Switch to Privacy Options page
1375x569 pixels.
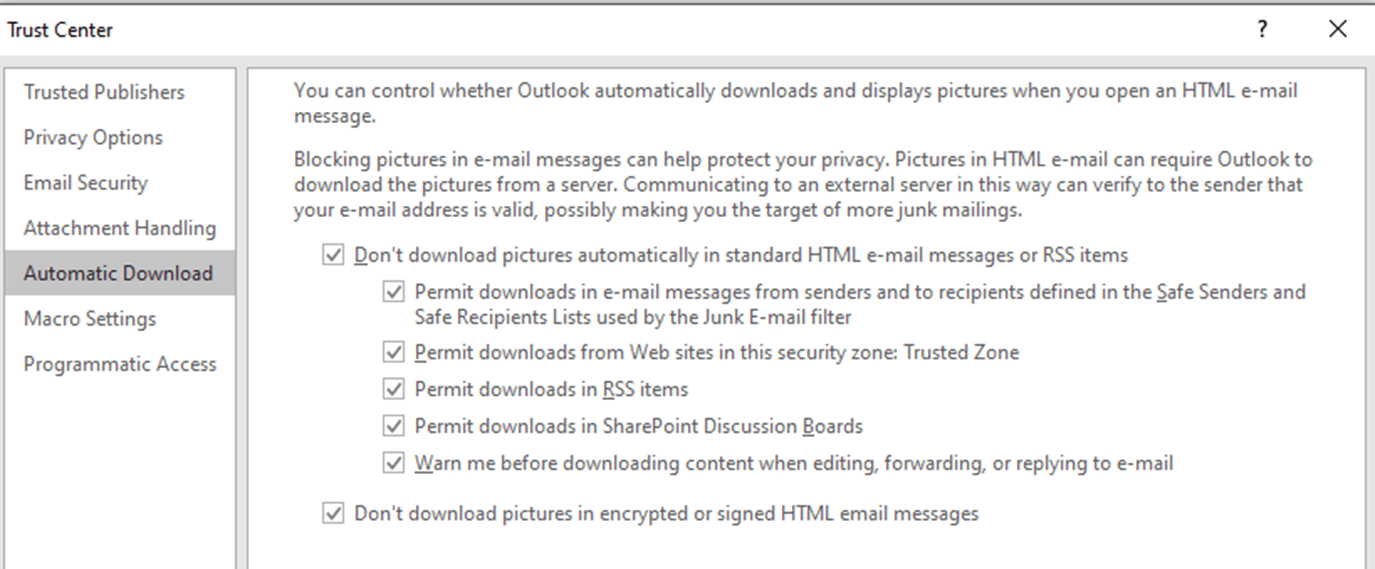(93, 137)
